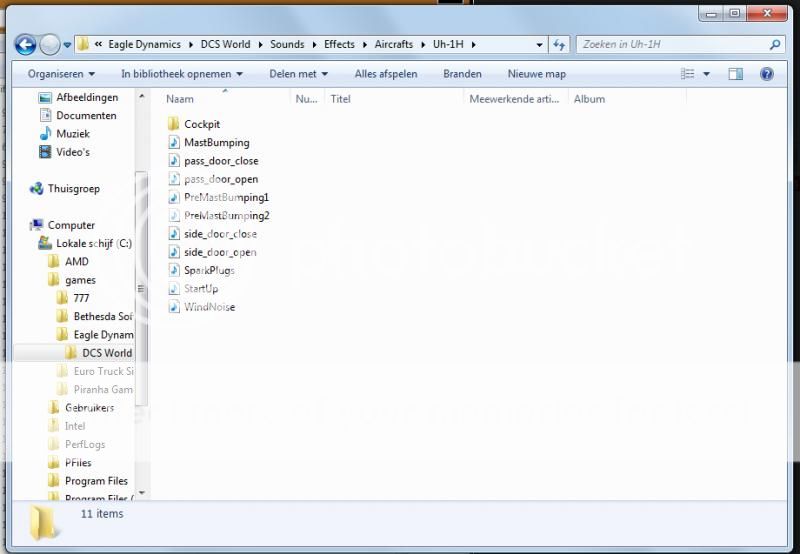Click the change view icon
Image resolution: width=800 pixels, height=554 pixels.
pyautogui.click(x=688, y=74)
